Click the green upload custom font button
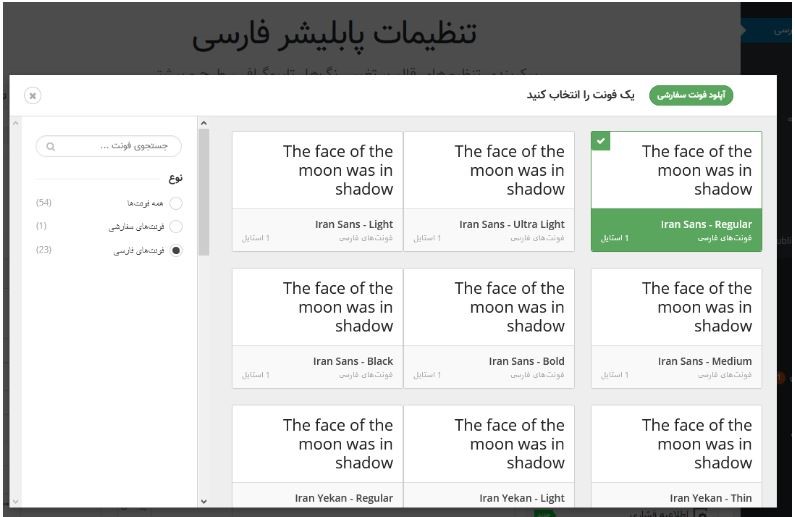 (691, 95)
